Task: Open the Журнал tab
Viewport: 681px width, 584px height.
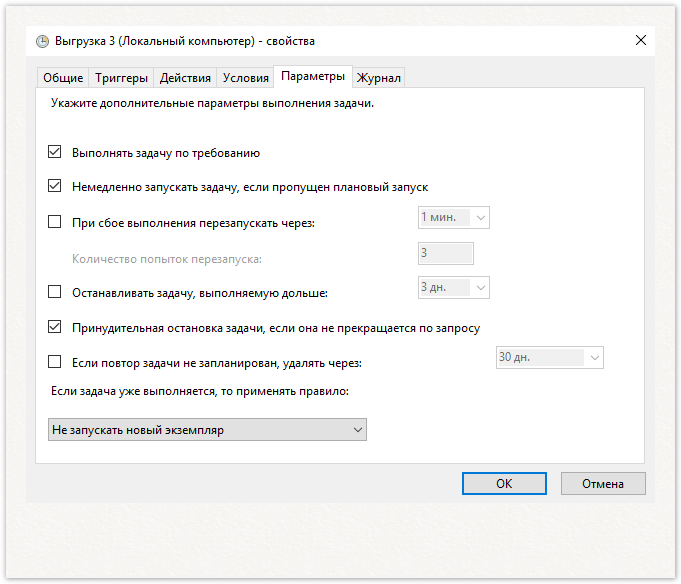Action: click(378, 78)
